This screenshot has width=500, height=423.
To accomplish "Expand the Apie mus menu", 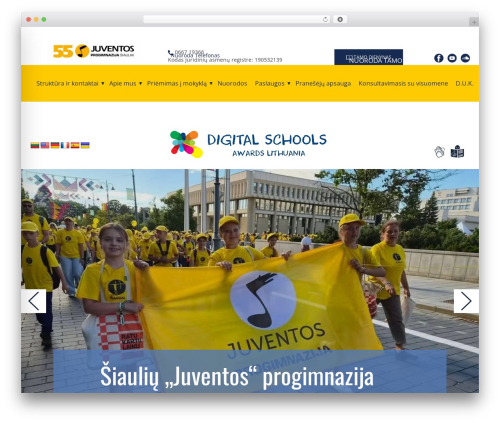I will [x=125, y=83].
